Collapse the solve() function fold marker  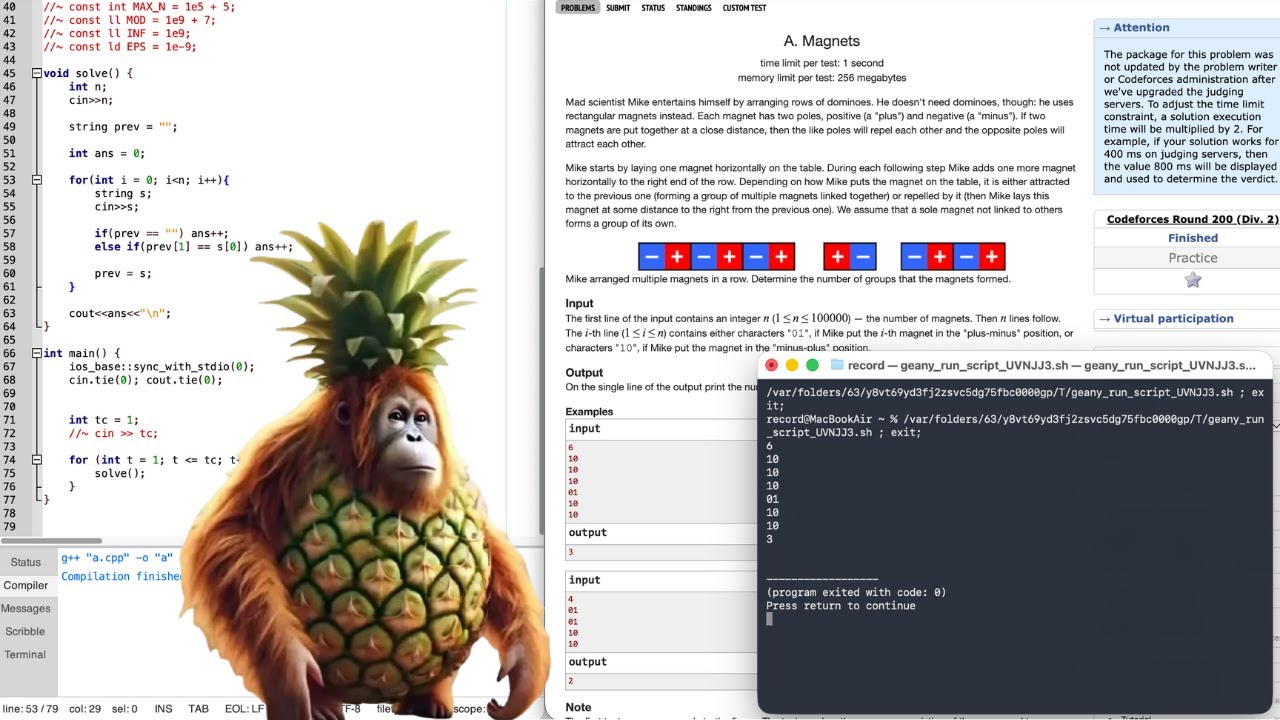tap(36, 73)
